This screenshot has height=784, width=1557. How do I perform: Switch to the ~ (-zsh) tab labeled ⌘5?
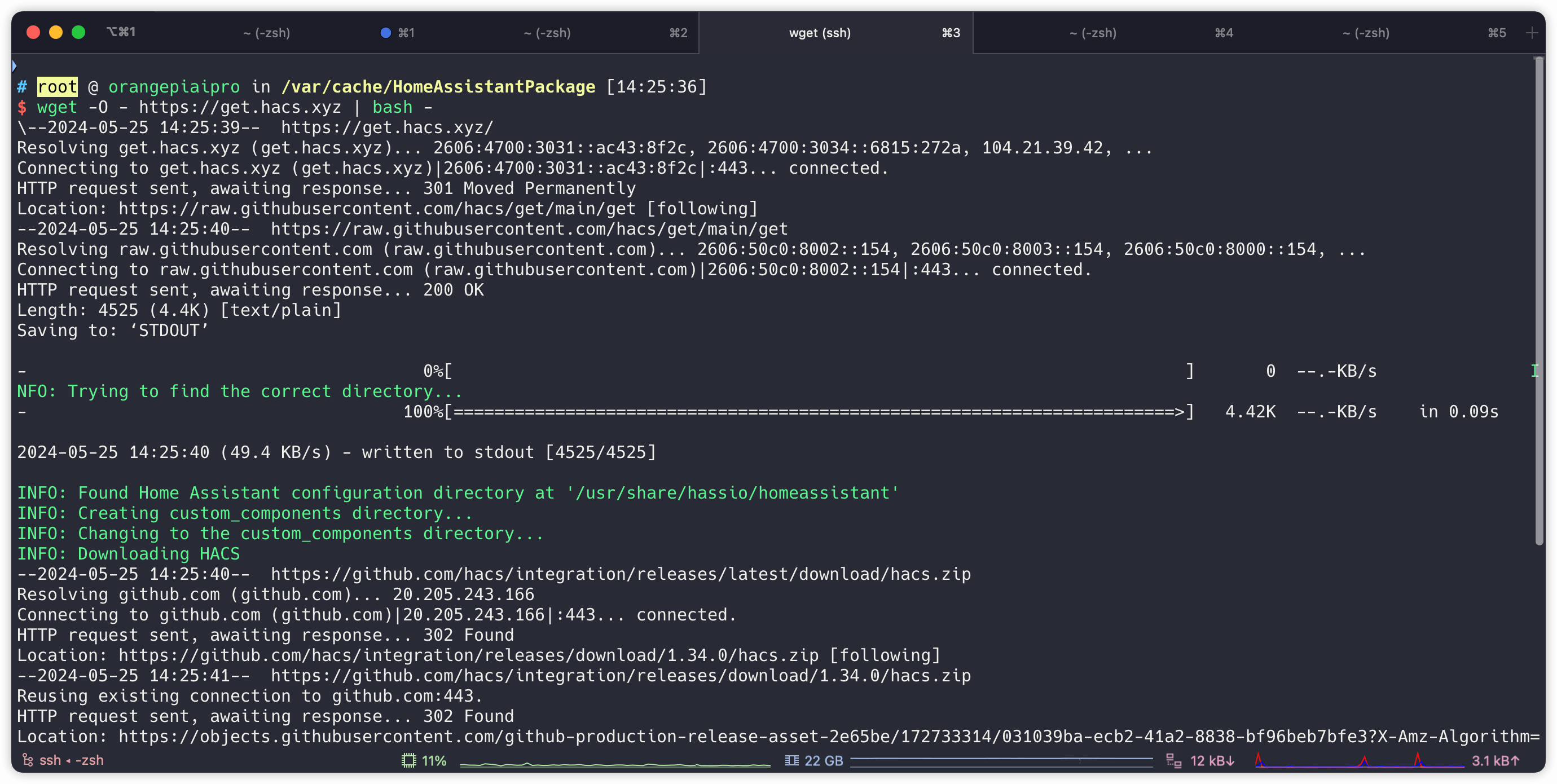(x=1365, y=33)
